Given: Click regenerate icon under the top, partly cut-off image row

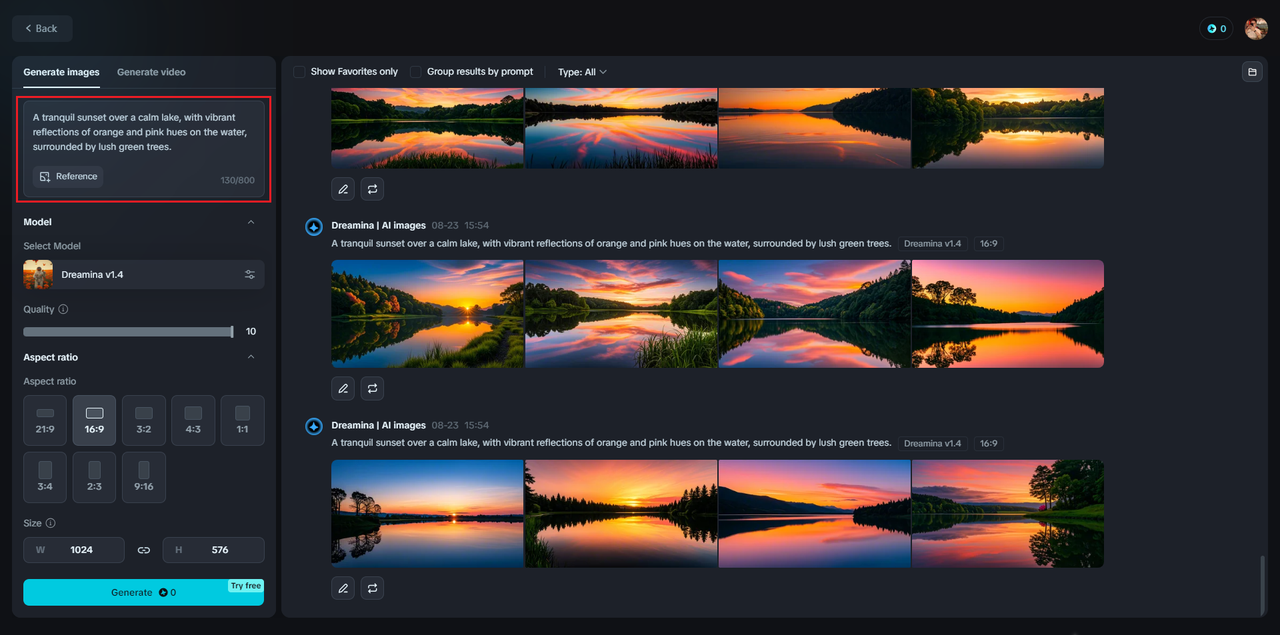Looking at the screenshot, I should 372,188.
